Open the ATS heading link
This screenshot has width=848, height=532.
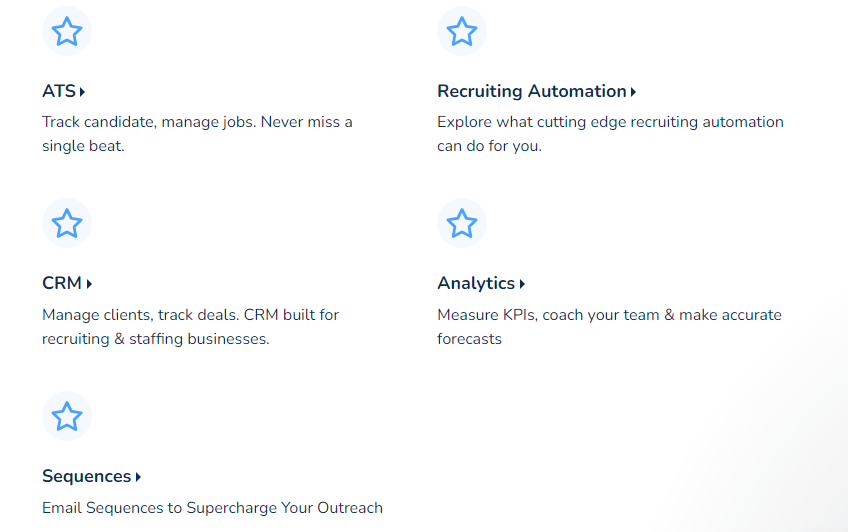click(x=59, y=91)
